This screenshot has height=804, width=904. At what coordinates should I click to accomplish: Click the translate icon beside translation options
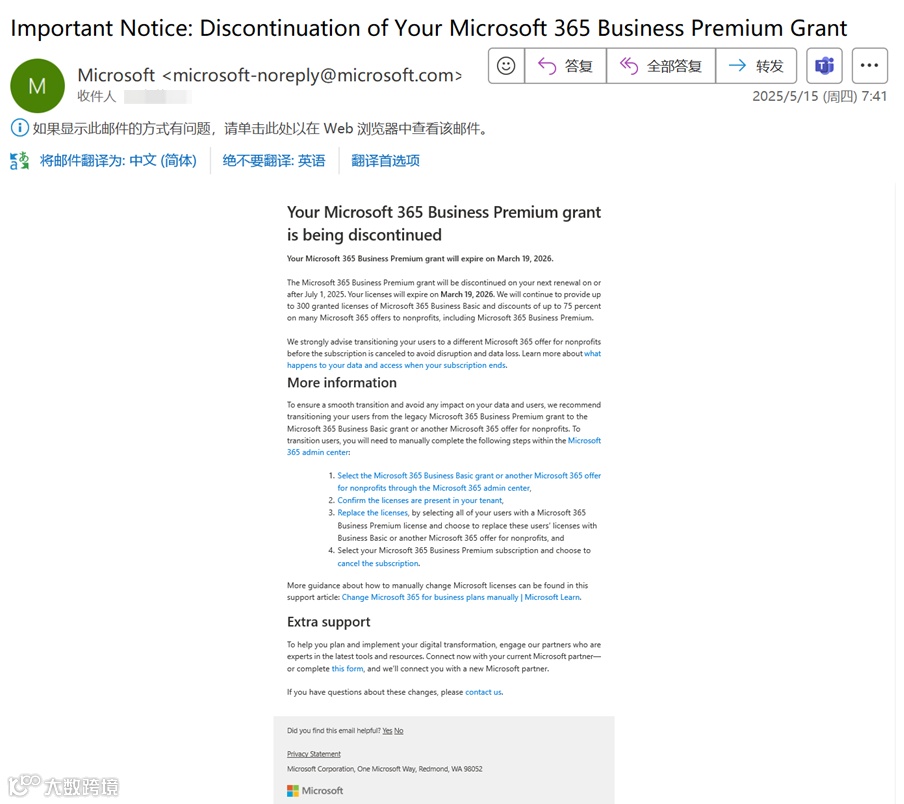(x=19, y=160)
